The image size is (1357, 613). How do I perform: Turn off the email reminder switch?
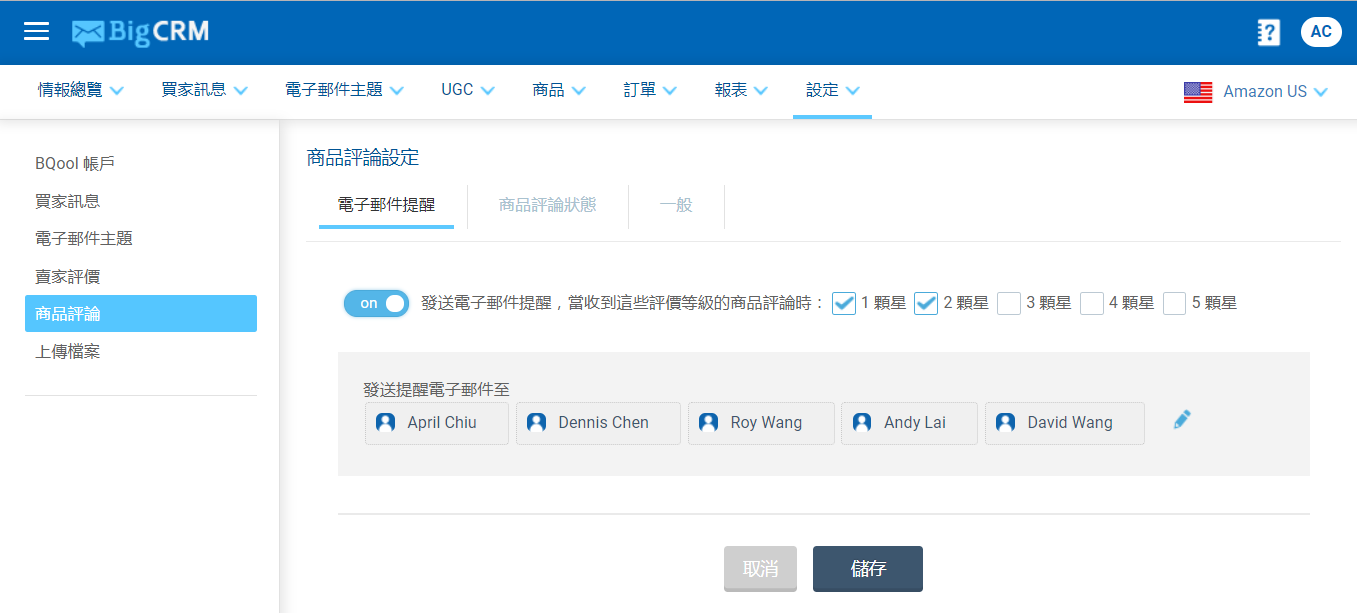377,303
